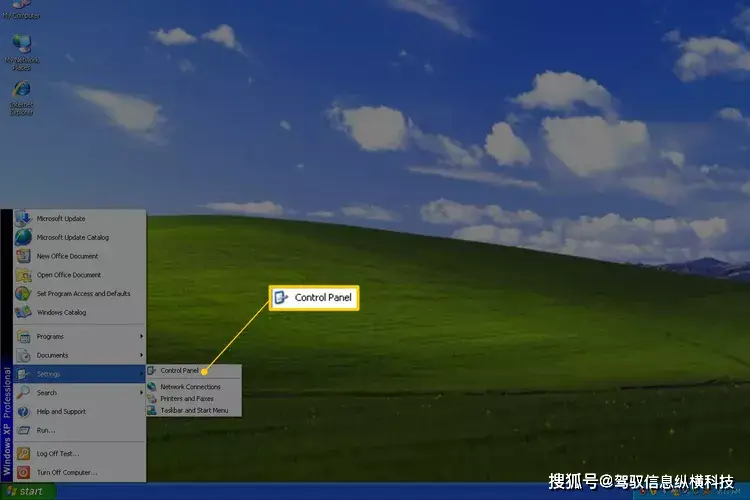Click Set Program Access and Defaults icon

[x=23, y=293]
